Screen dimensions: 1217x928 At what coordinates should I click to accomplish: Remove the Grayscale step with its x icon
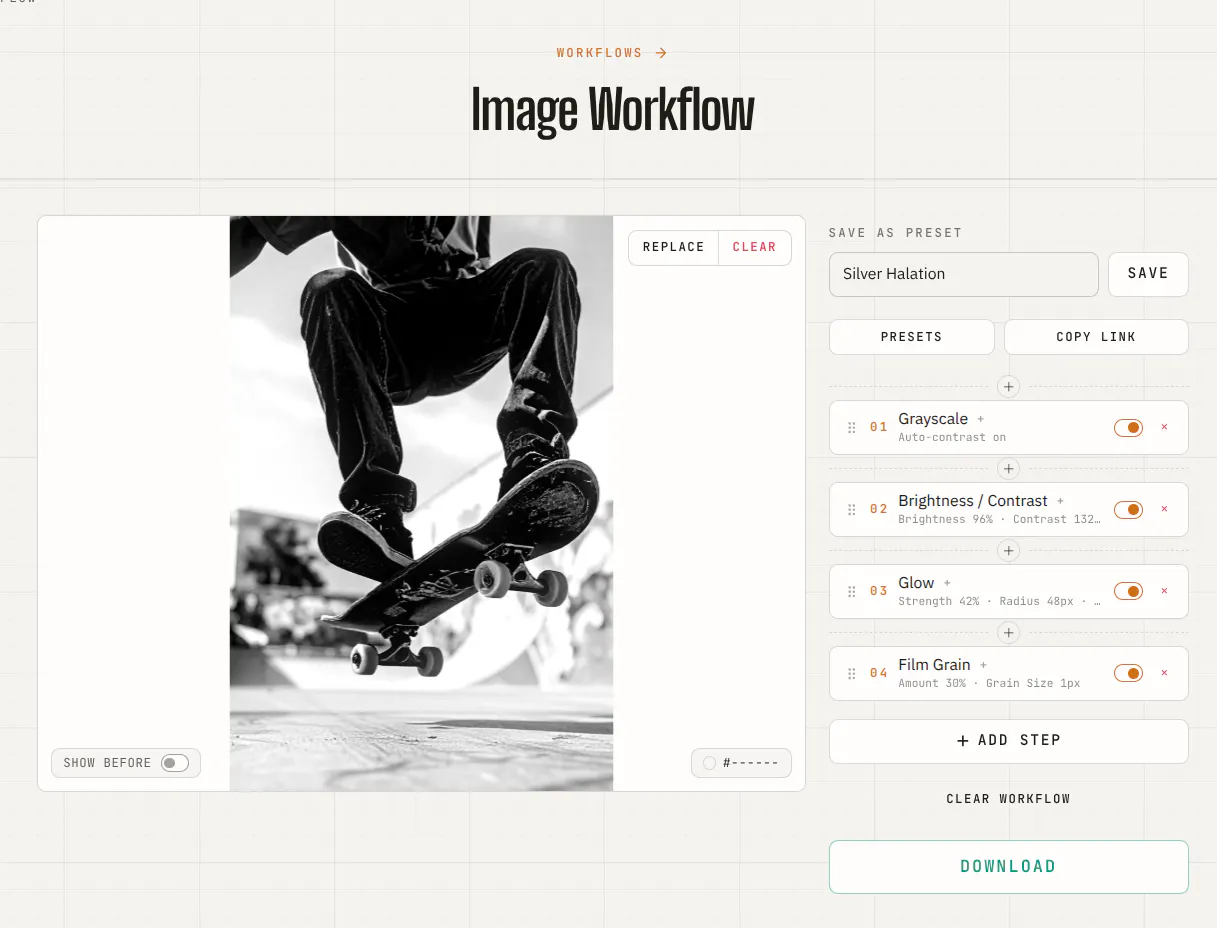click(x=1164, y=427)
